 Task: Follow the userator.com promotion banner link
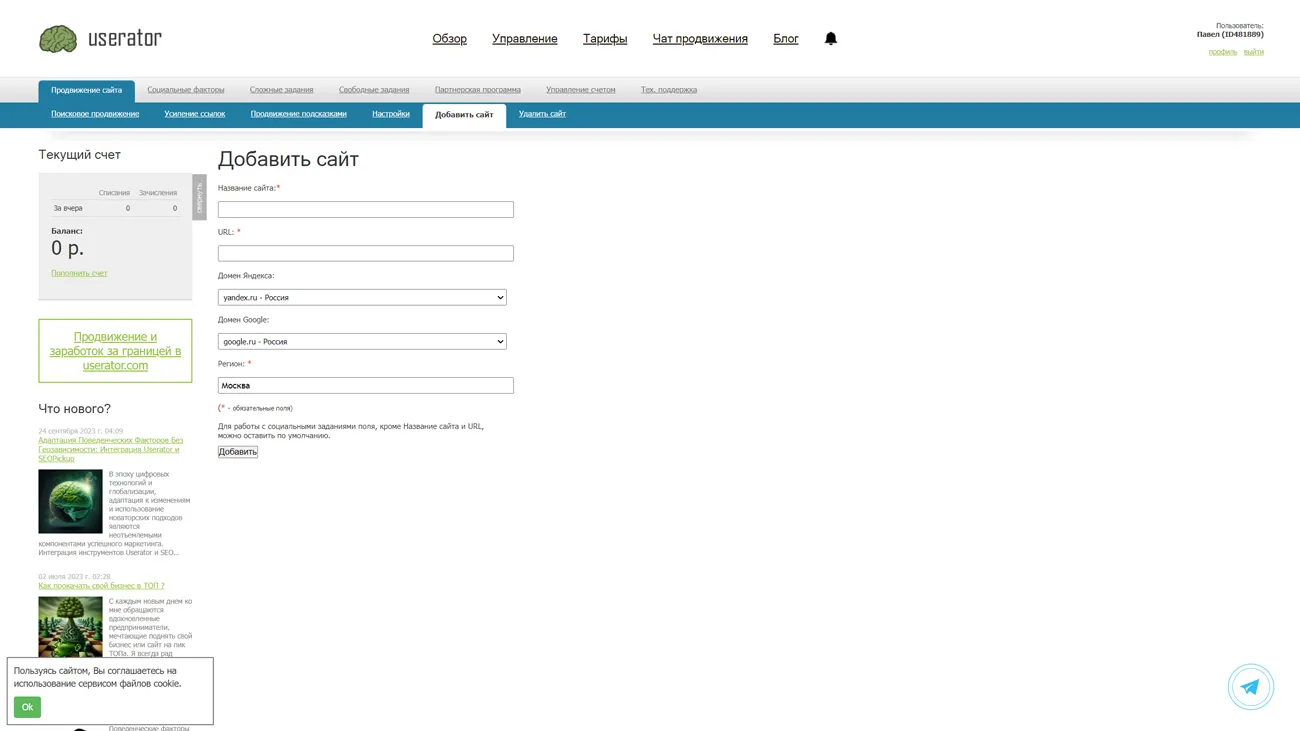click(x=115, y=351)
